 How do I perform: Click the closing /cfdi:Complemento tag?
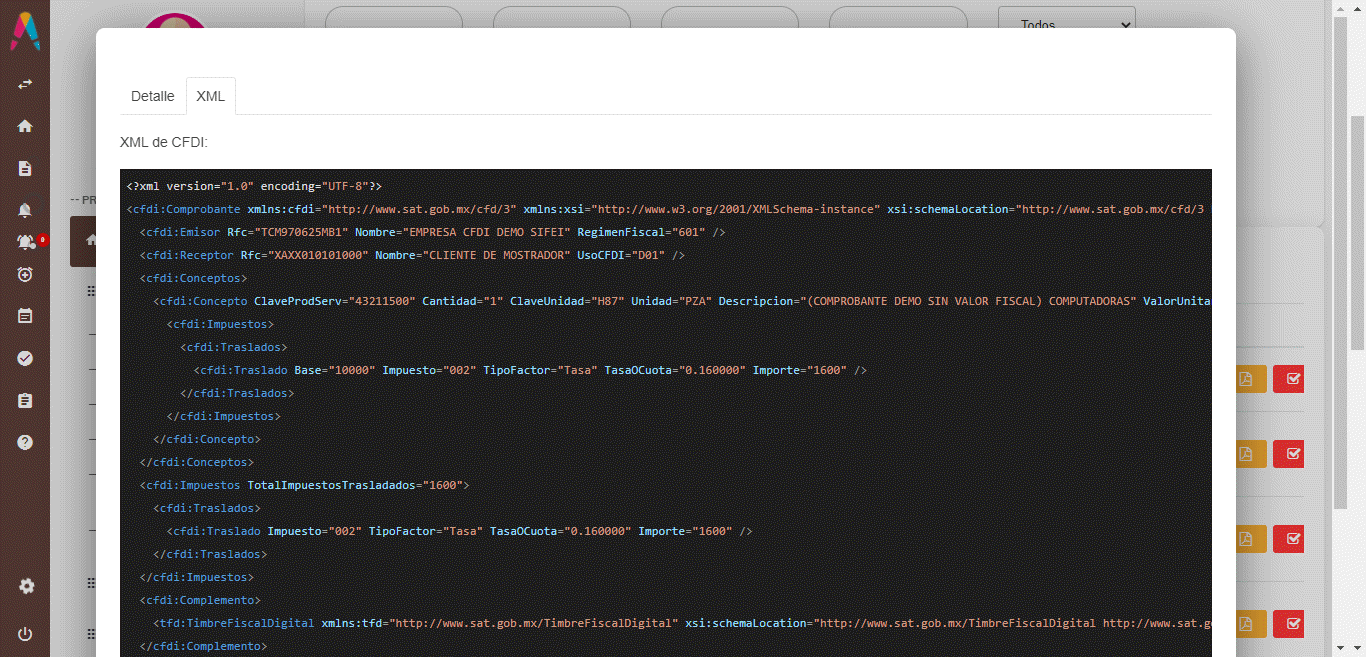tap(204, 646)
